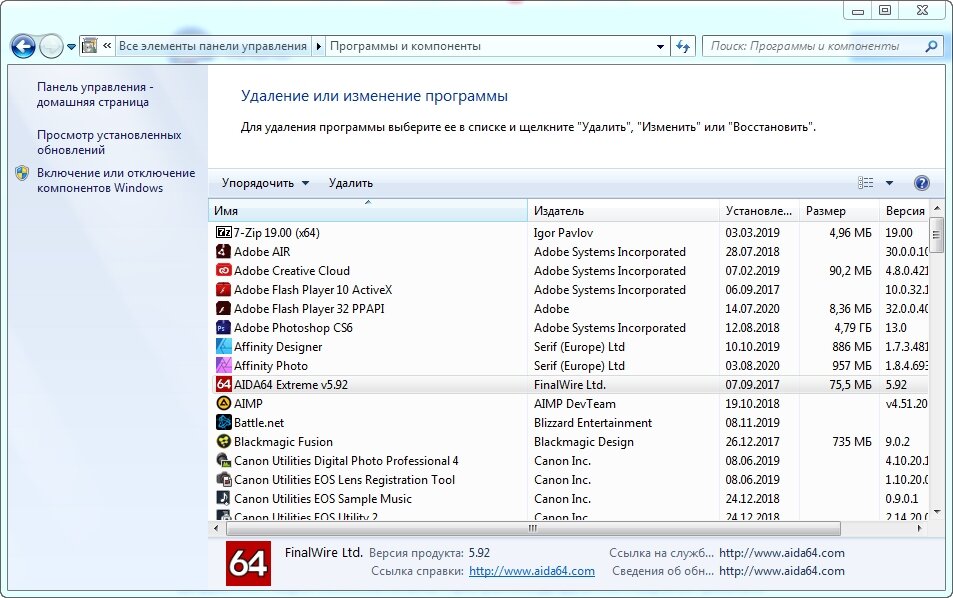Screen dimensions: 953x598
Task: Open Просмотр установленных обновлений link
Action: tap(109, 142)
